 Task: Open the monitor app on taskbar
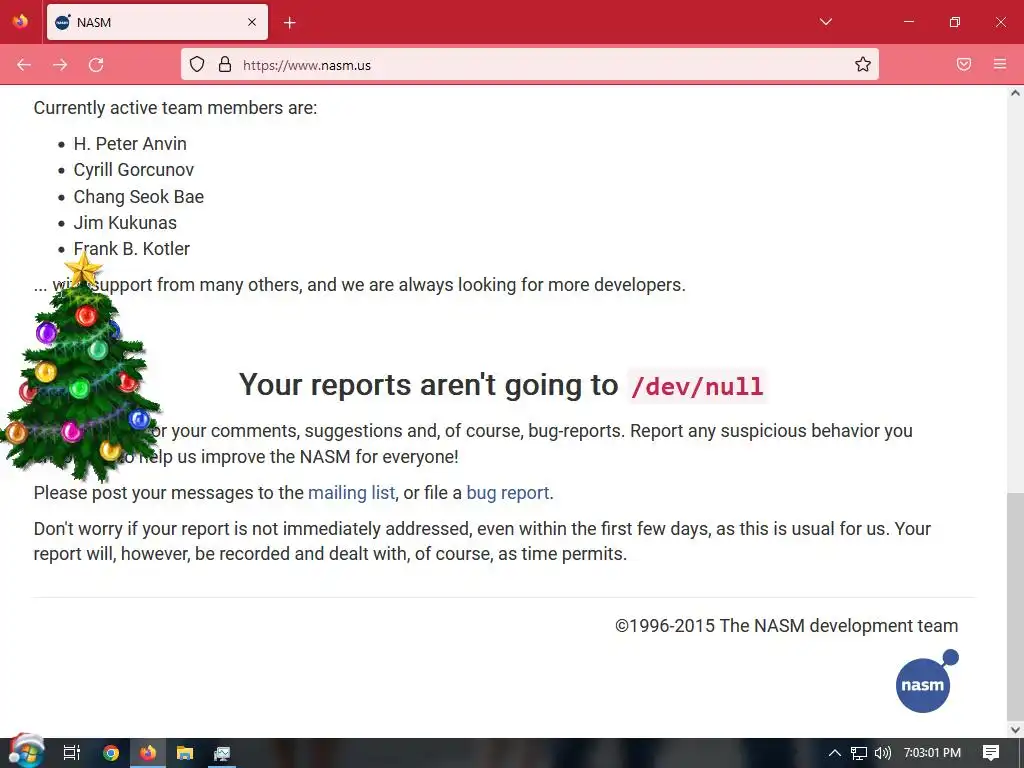222,753
